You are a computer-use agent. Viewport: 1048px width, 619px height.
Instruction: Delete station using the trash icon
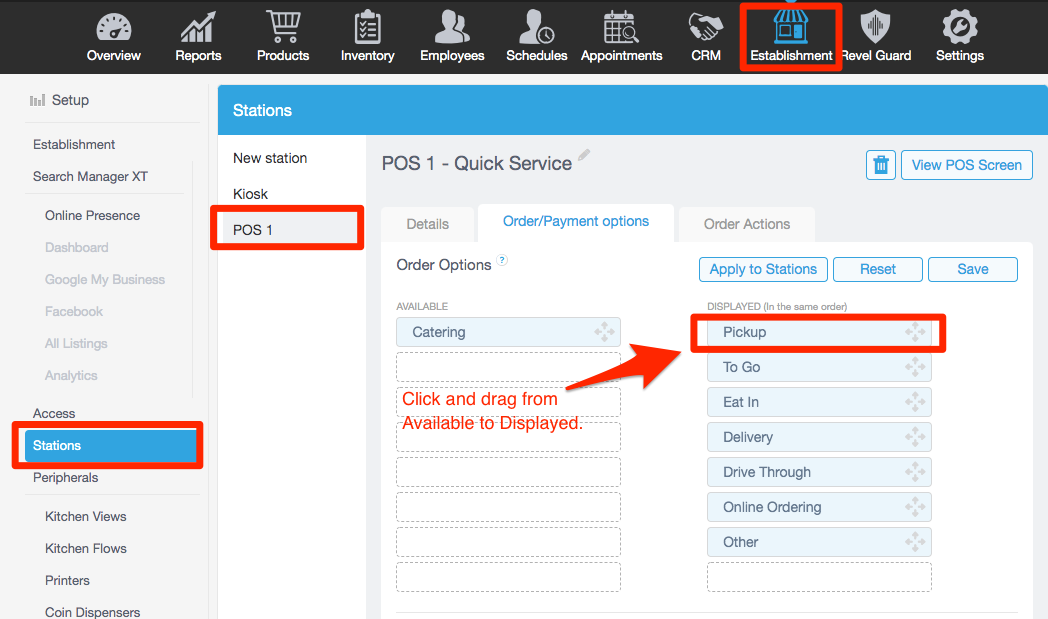(x=881, y=165)
